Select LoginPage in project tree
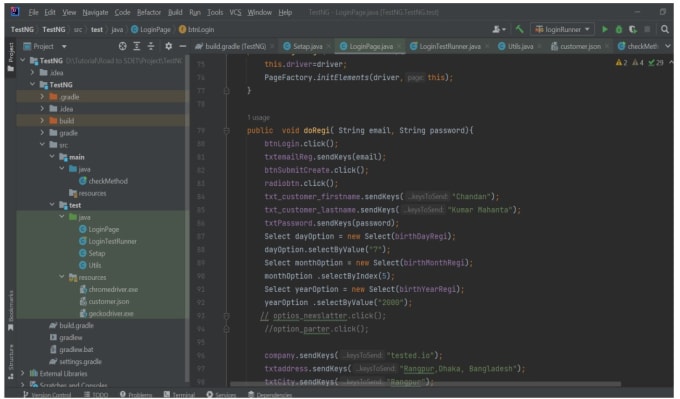The image size is (680, 399). pyautogui.click(x=103, y=229)
